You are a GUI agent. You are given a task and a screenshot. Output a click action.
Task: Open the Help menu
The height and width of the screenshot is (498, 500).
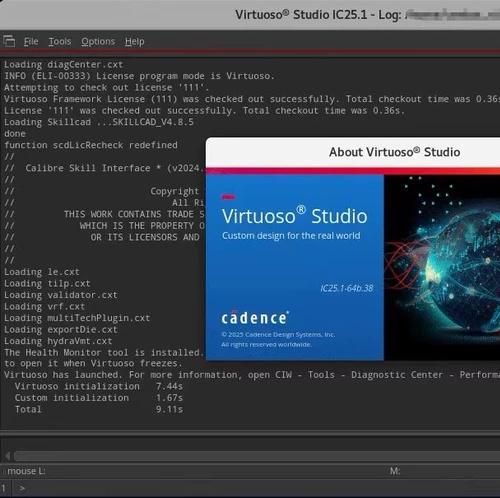pyautogui.click(x=135, y=42)
